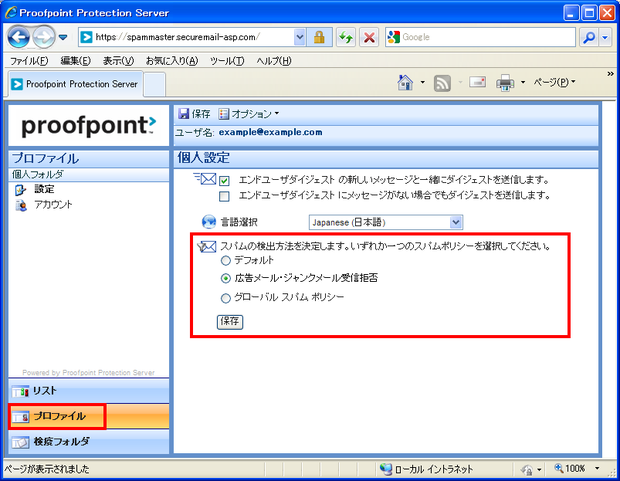Uncheck send digest with new messages checkbox
This screenshot has width=620, height=481.
(x=224, y=181)
